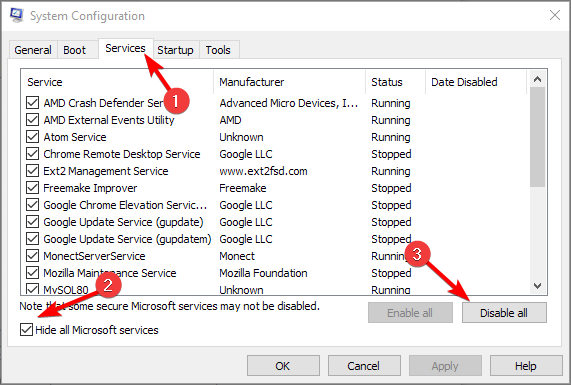Viewport: 571px width, 385px height.
Task: Open Help for System Configuration
Action: pyautogui.click(x=526, y=366)
